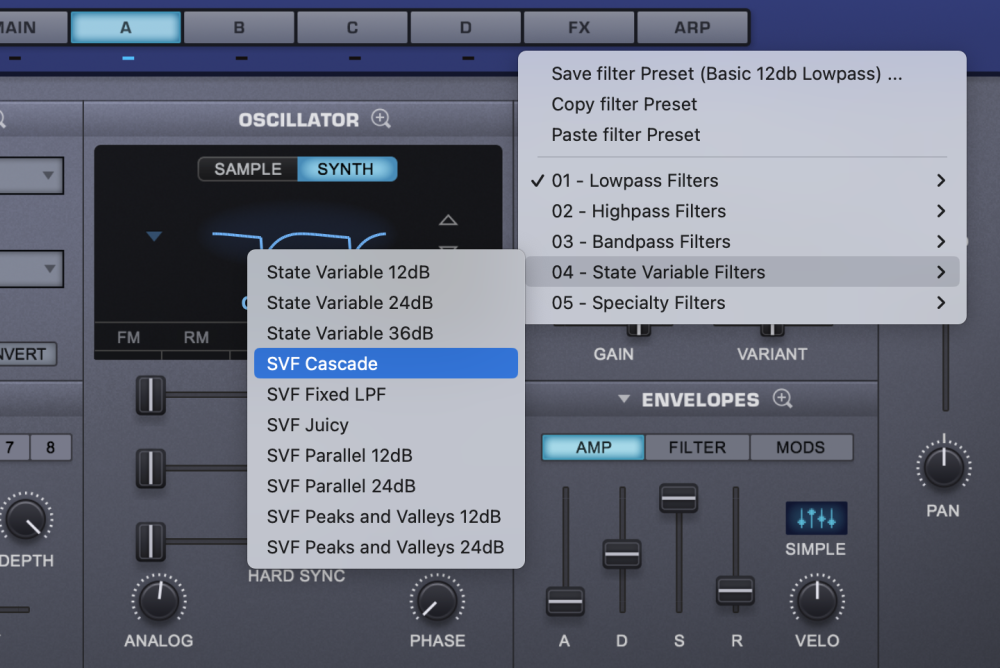This screenshot has width=1000, height=668.
Task: Click the down arrow waveform stepper
Action: coord(448,247)
